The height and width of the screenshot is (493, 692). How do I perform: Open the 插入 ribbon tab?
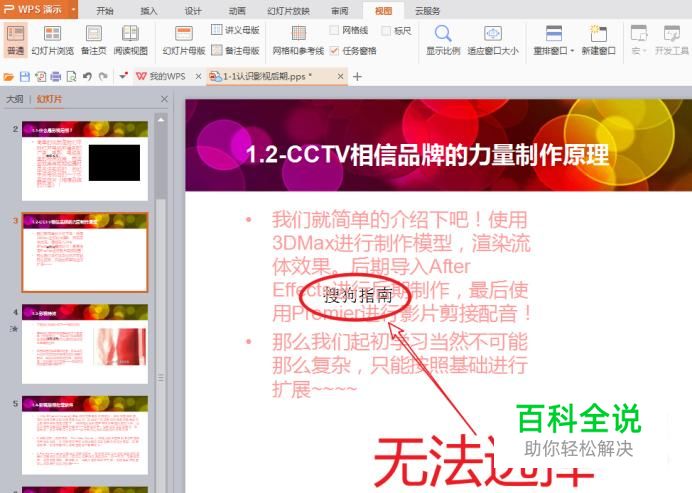(149, 11)
